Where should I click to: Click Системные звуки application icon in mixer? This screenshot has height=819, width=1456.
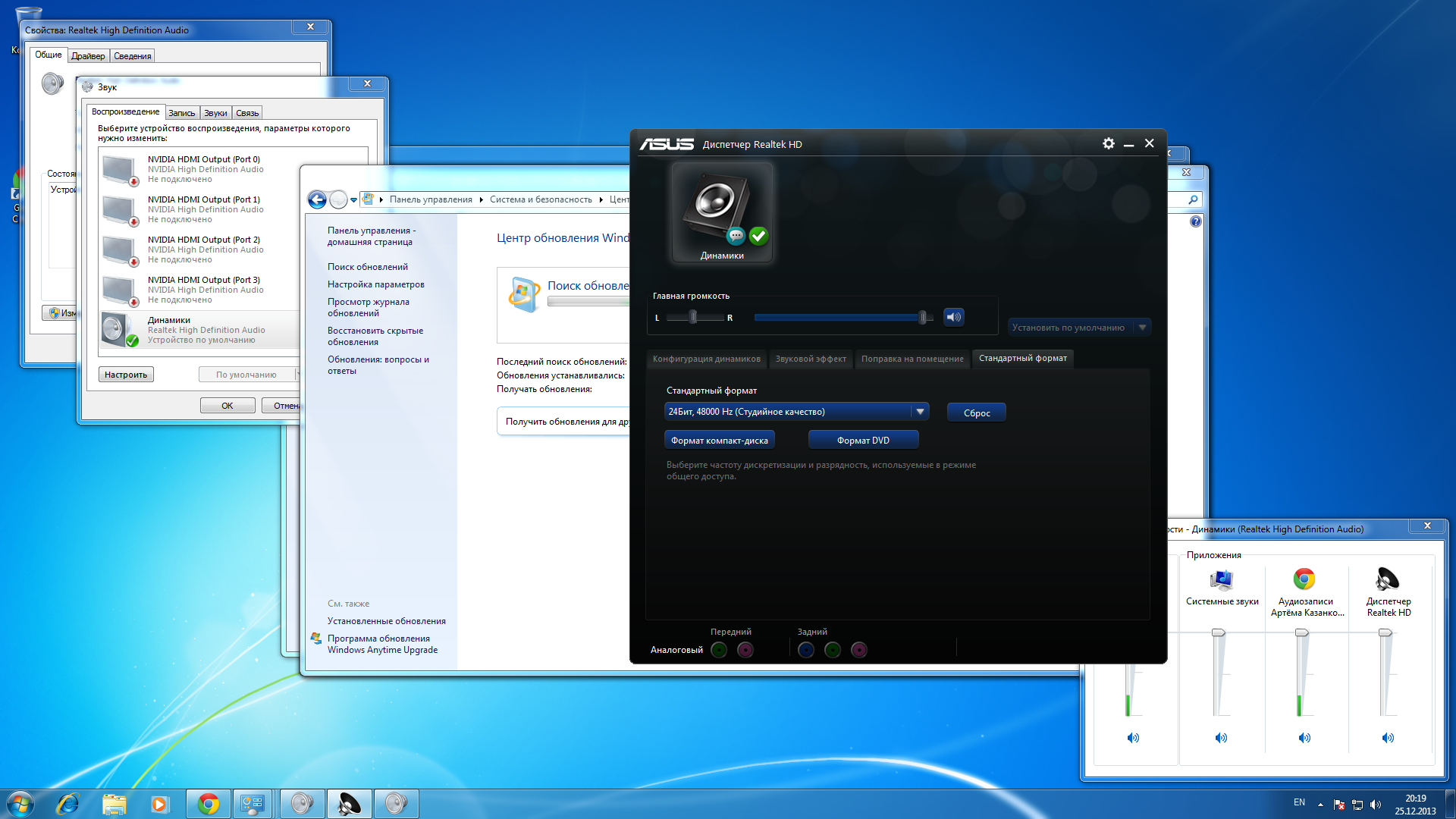[x=1222, y=580]
